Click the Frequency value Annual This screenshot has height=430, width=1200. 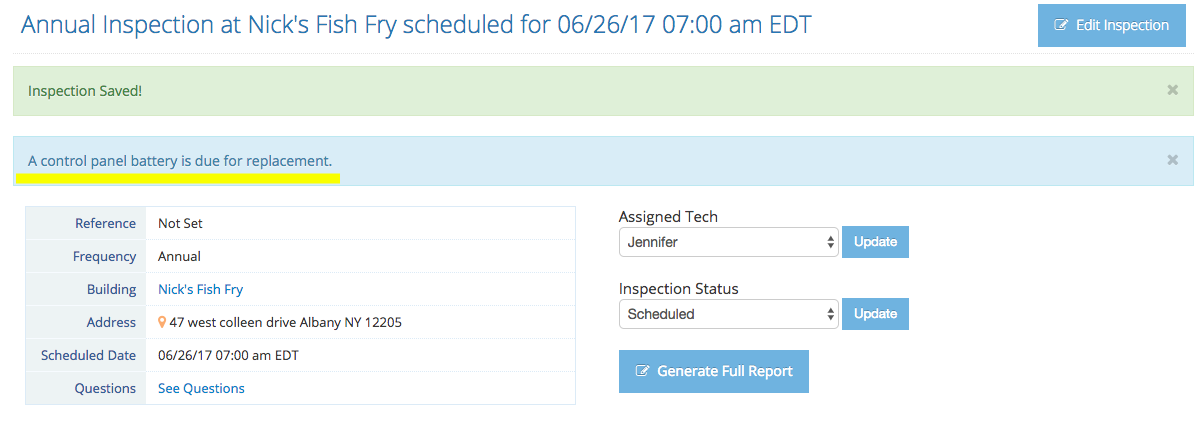pos(179,257)
